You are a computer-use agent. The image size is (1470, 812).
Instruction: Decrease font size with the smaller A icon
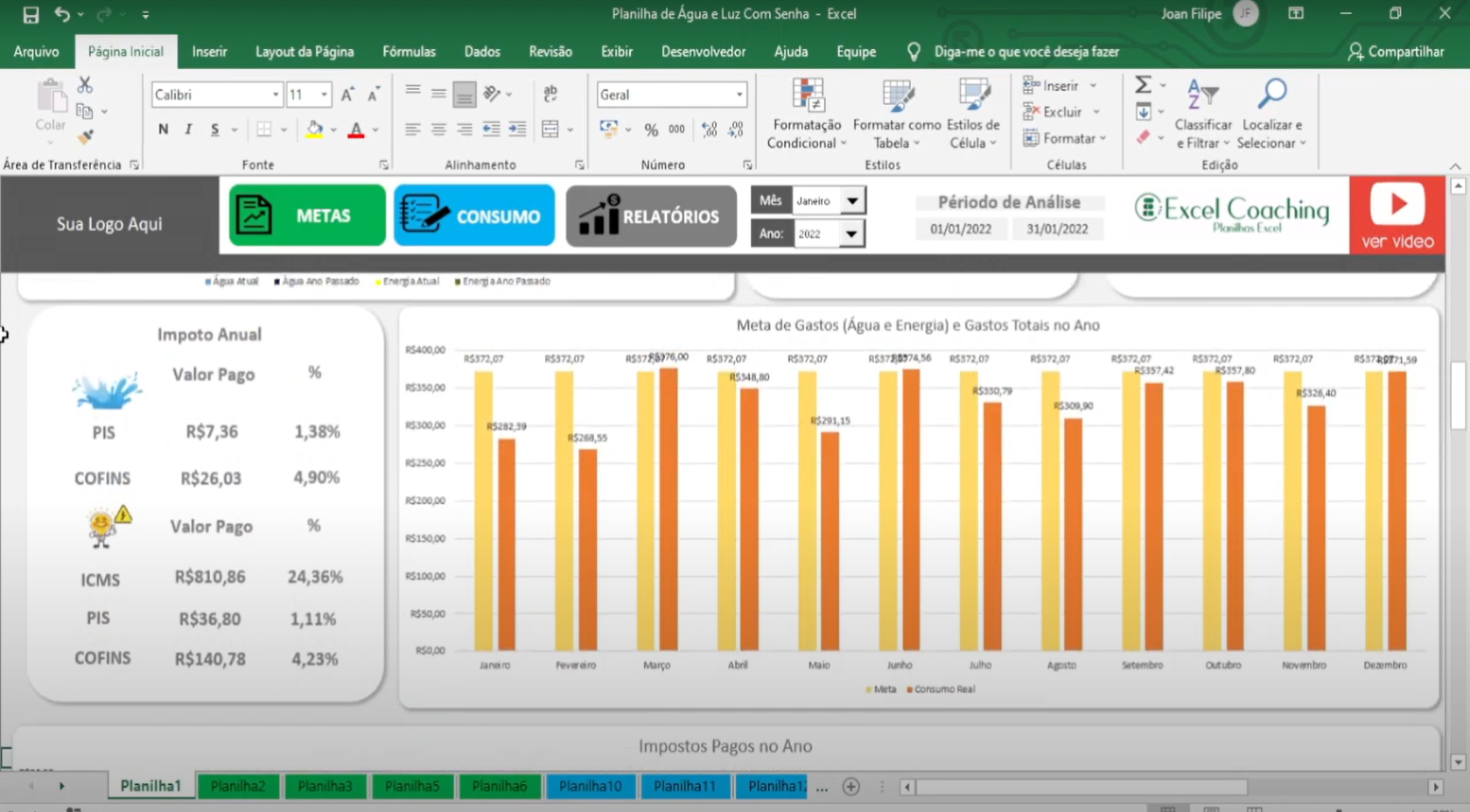[x=374, y=94]
